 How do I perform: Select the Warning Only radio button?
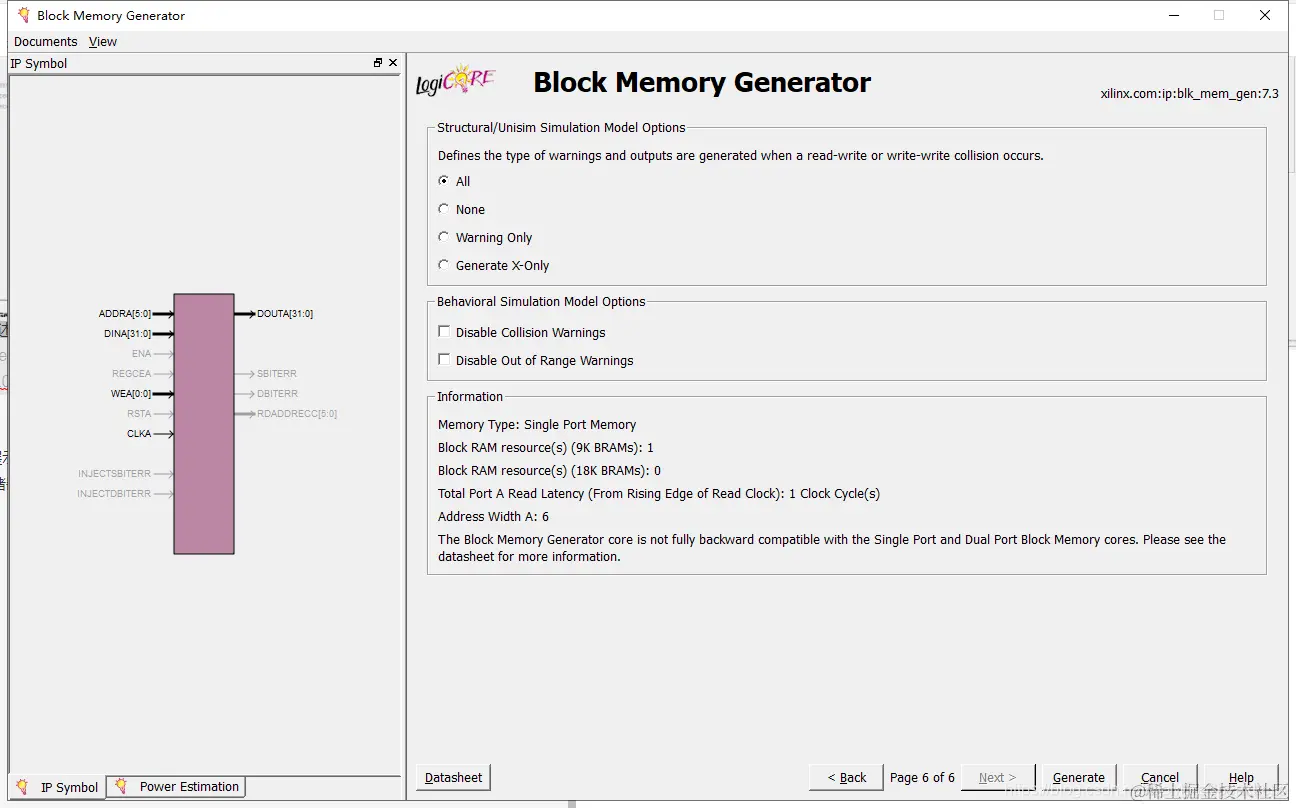[x=444, y=237]
